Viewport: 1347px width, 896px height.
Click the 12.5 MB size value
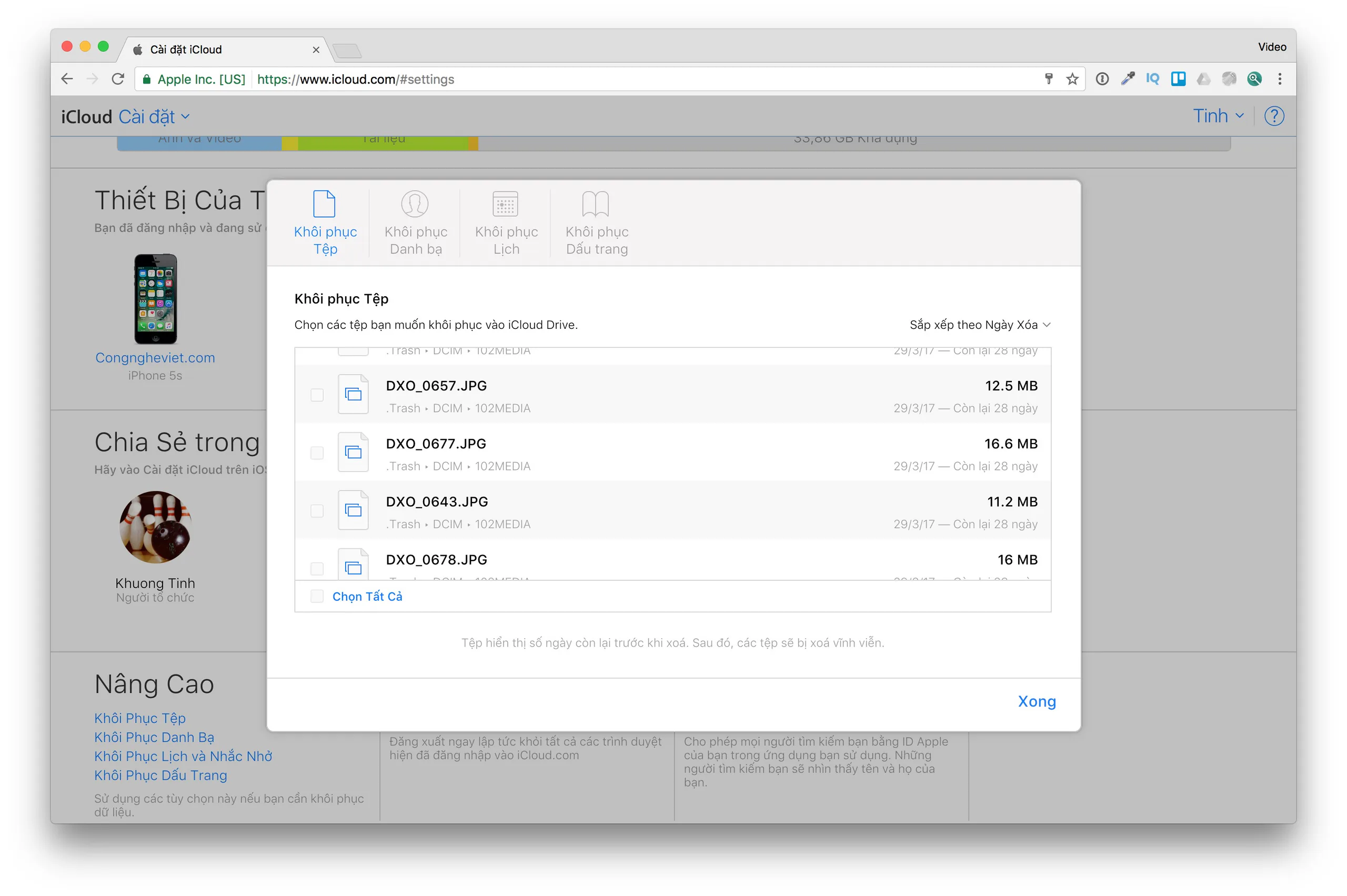coord(1011,386)
